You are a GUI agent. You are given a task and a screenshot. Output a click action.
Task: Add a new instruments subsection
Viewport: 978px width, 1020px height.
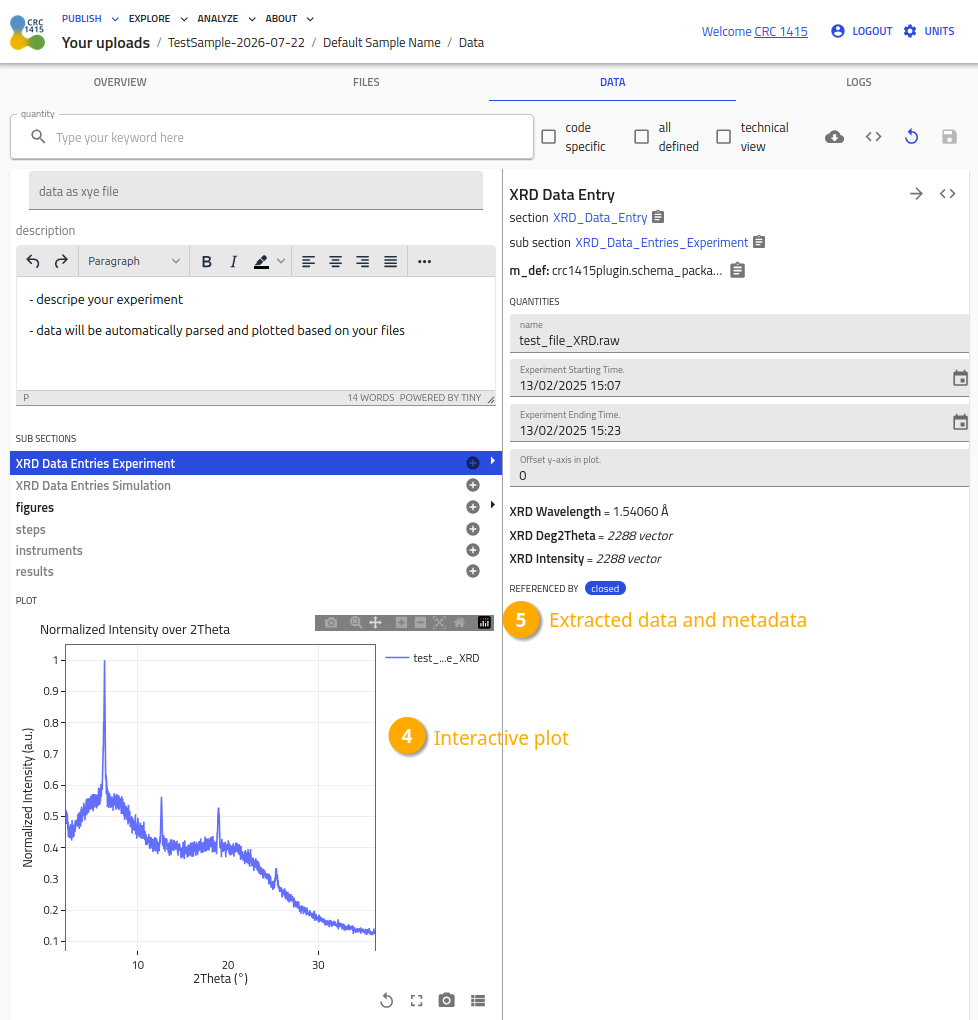(x=473, y=550)
